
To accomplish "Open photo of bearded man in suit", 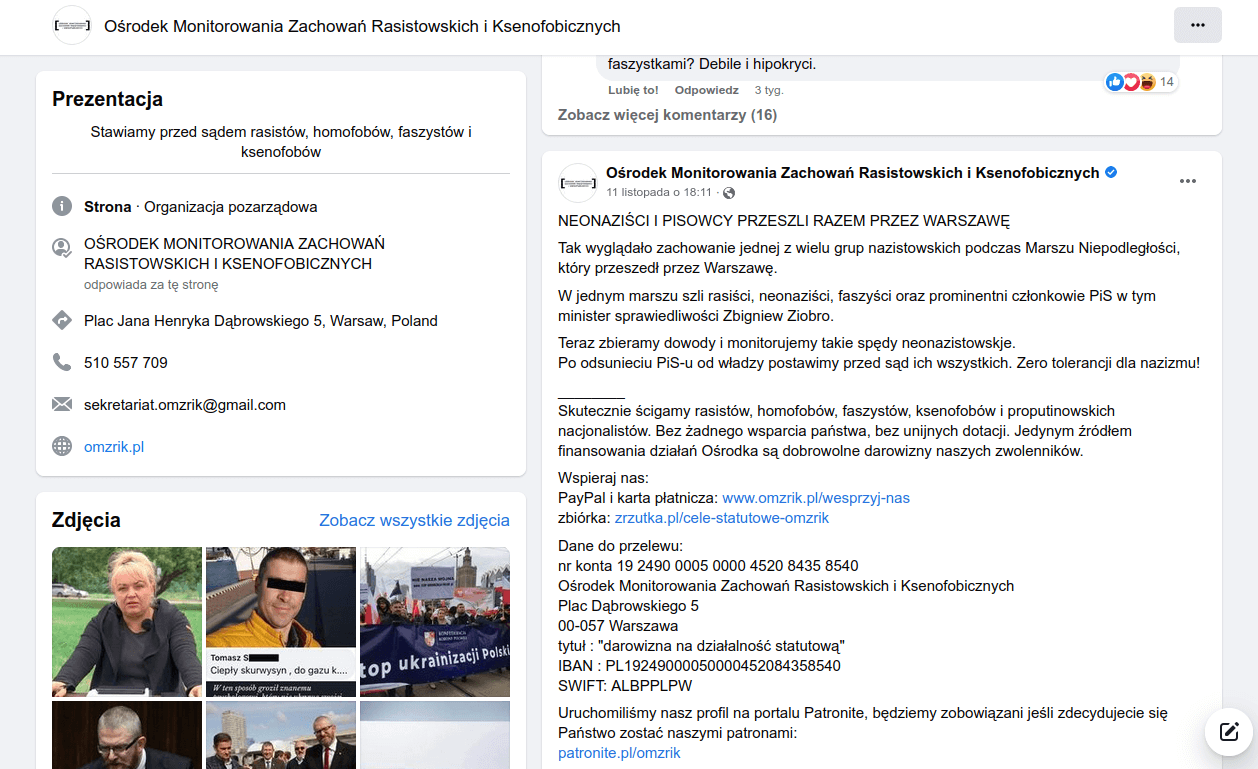I will click(127, 735).
